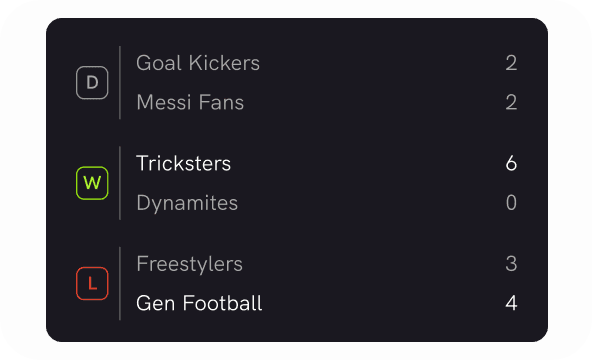This screenshot has width=592, height=360.
Task: Click Goal Kickers score of 2
Action: (511, 63)
